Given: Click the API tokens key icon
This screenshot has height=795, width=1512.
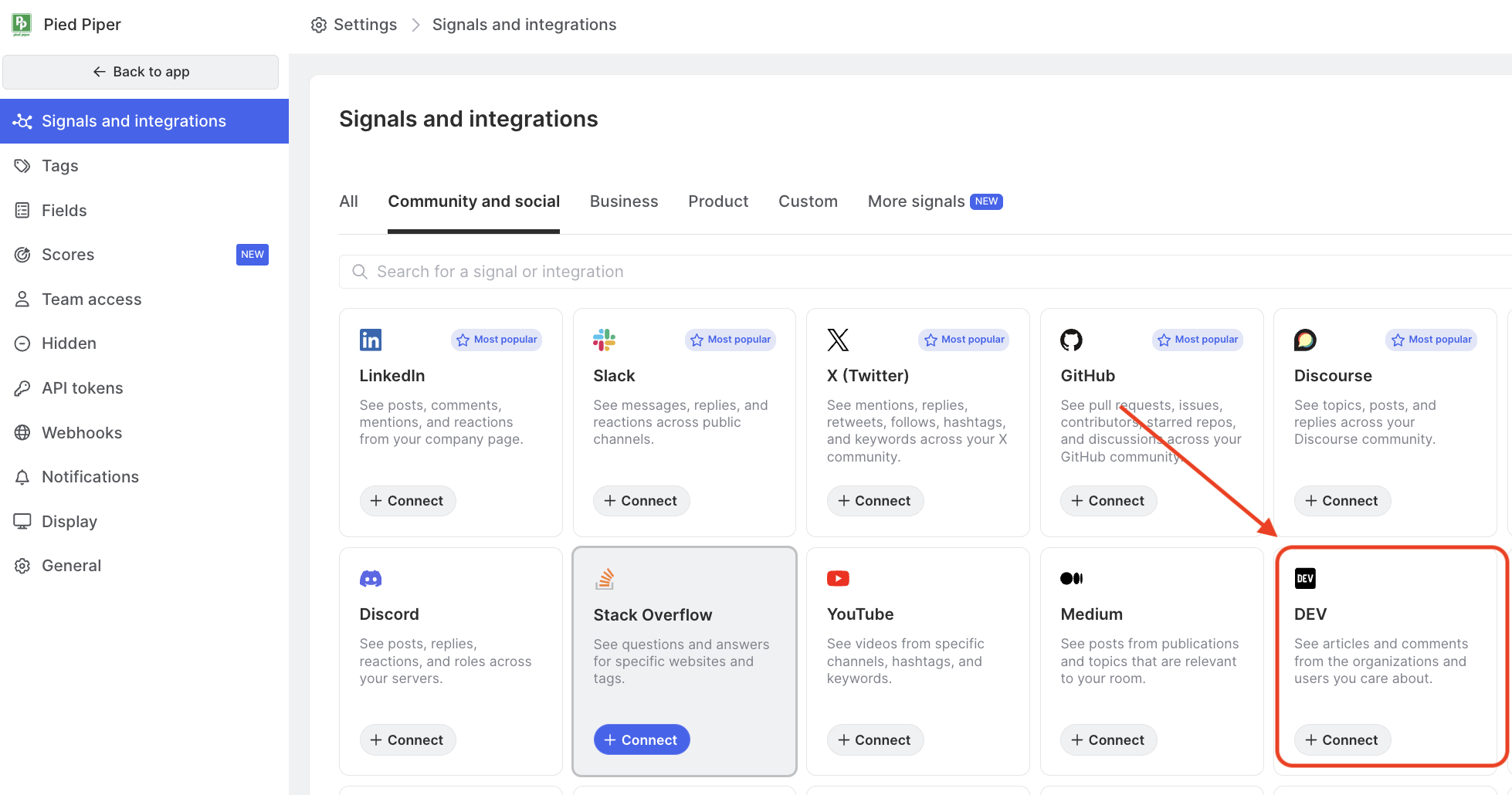Looking at the screenshot, I should pyautogui.click(x=22, y=388).
